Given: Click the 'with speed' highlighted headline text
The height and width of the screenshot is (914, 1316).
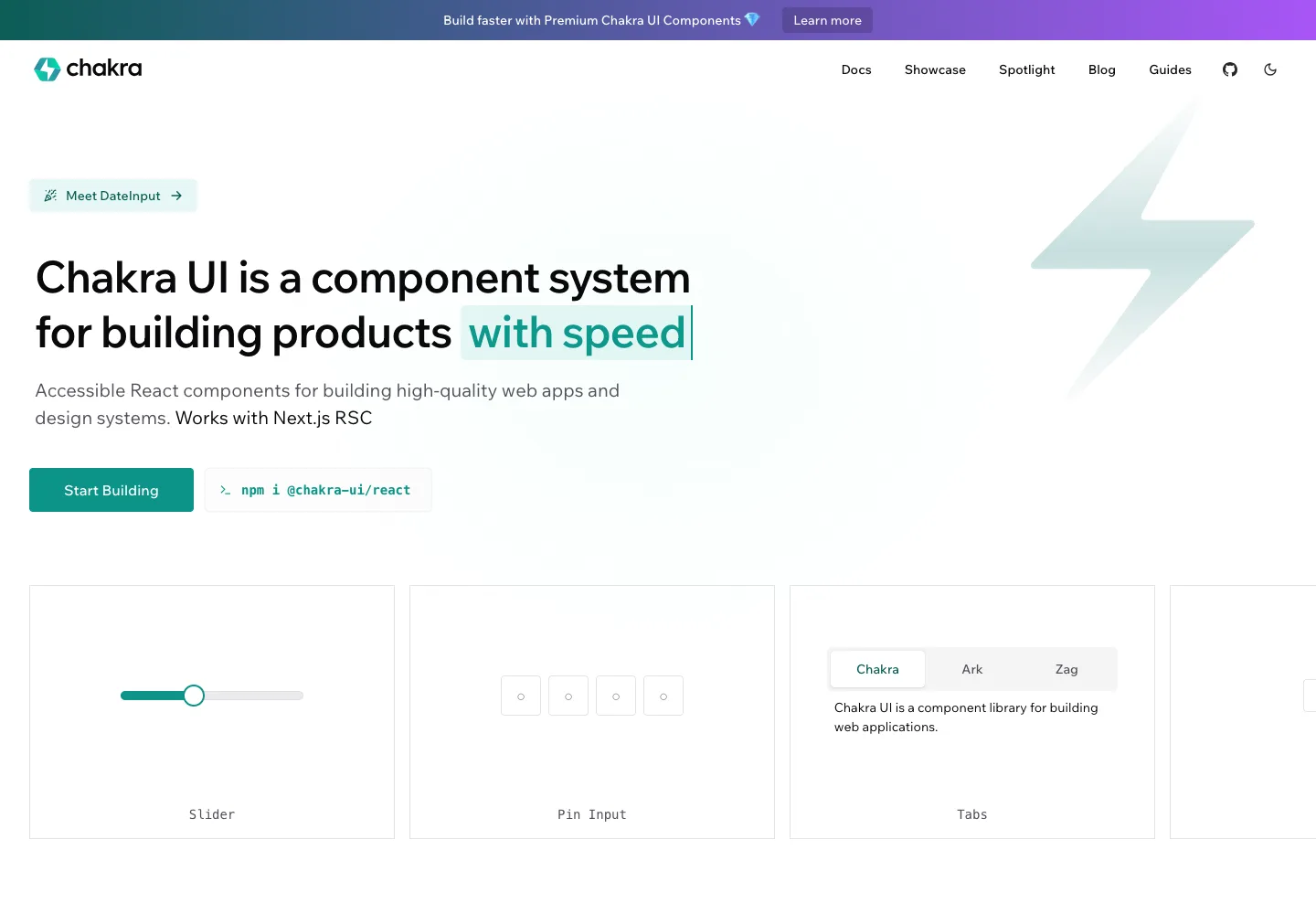Looking at the screenshot, I should [x=577, y=333].
